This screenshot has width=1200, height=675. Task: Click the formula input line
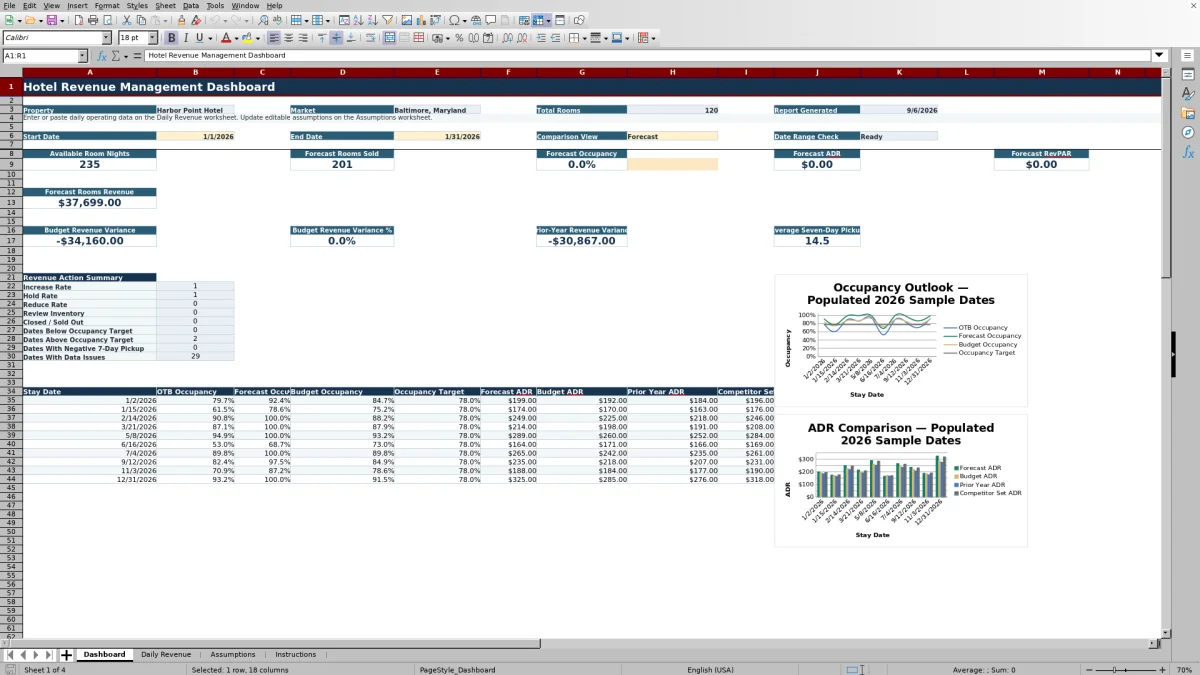pyautogui.click(x=648, y=56)
